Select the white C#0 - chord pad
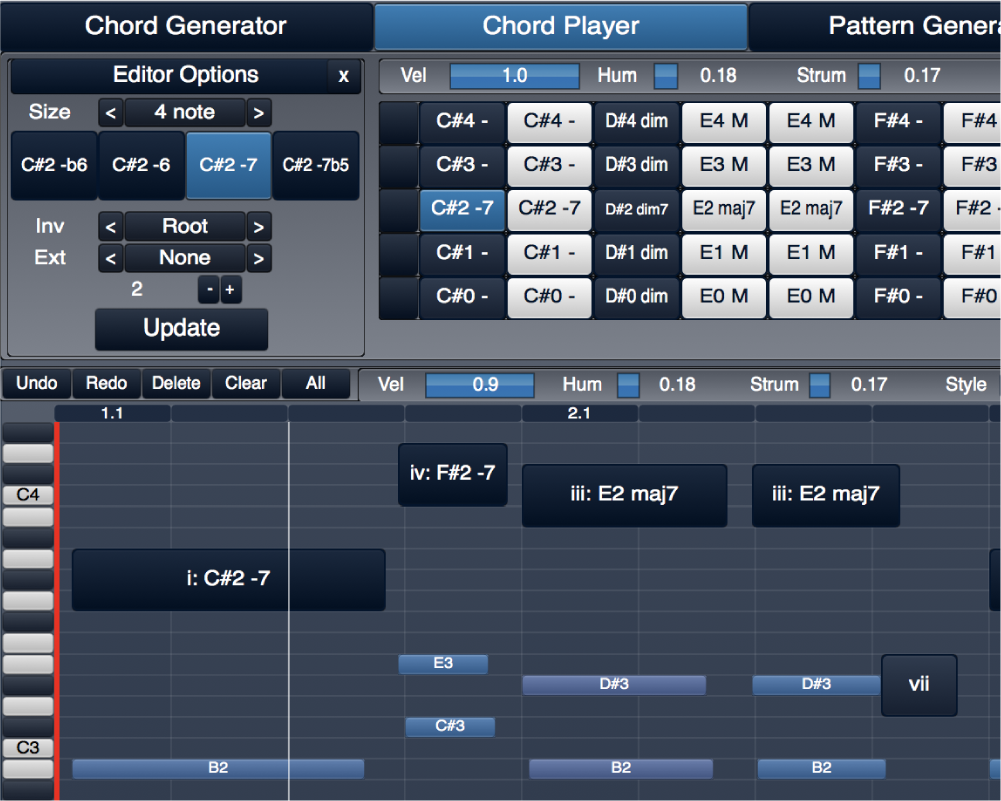The image size is (1001, 801). point(549,297)
